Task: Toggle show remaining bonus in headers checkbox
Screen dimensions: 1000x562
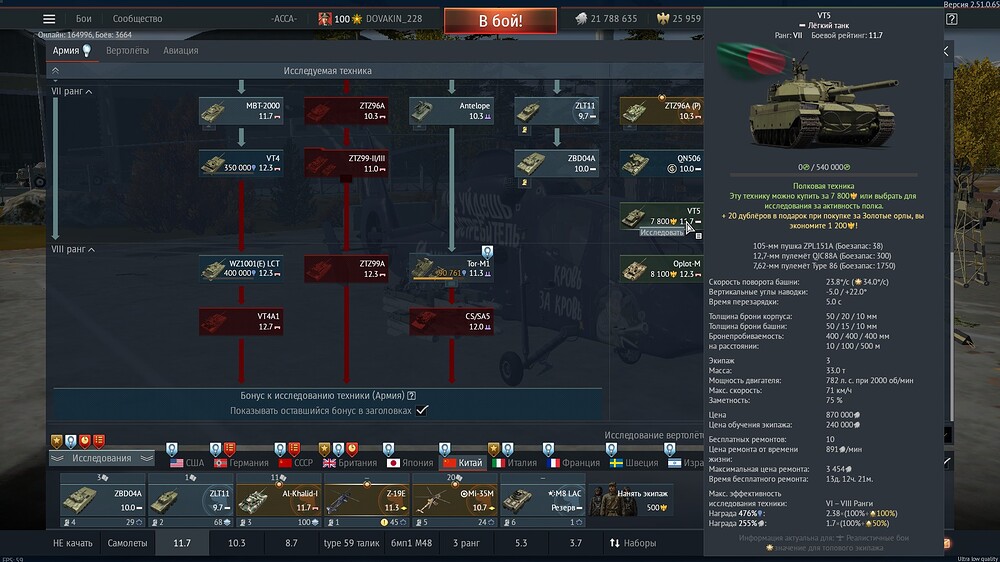Action: coord(422,410)
